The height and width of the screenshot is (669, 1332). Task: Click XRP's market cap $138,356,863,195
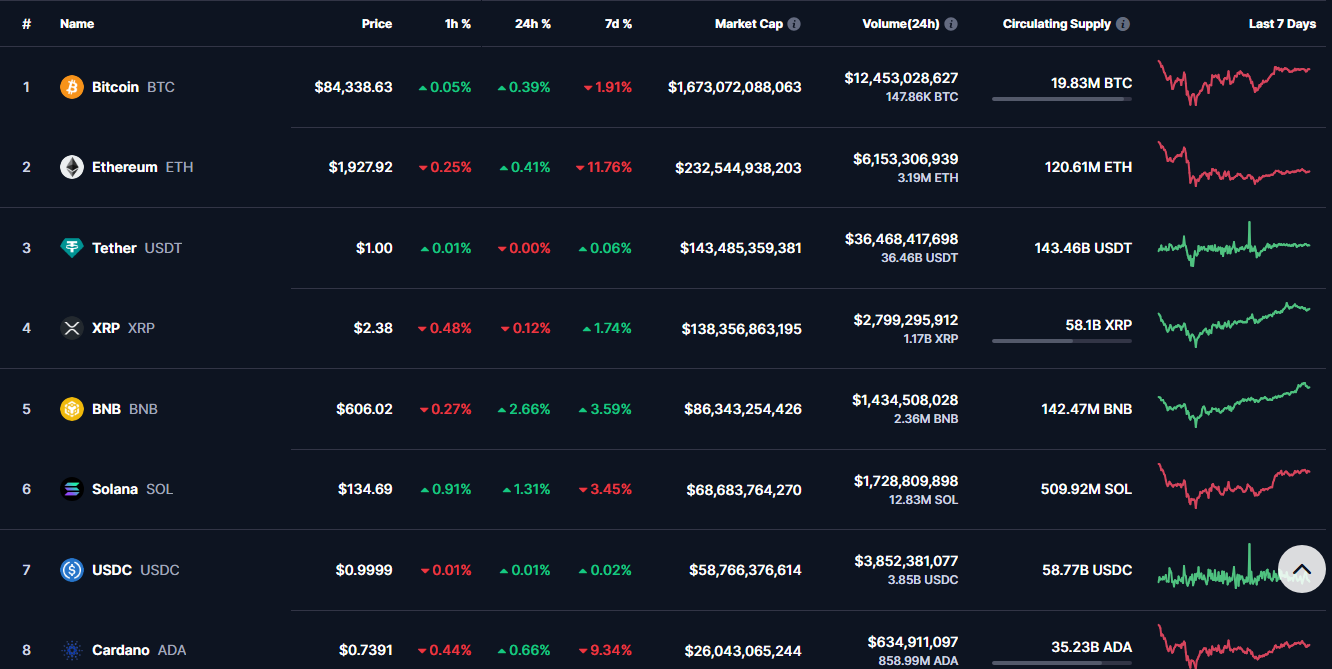point(742,329)
